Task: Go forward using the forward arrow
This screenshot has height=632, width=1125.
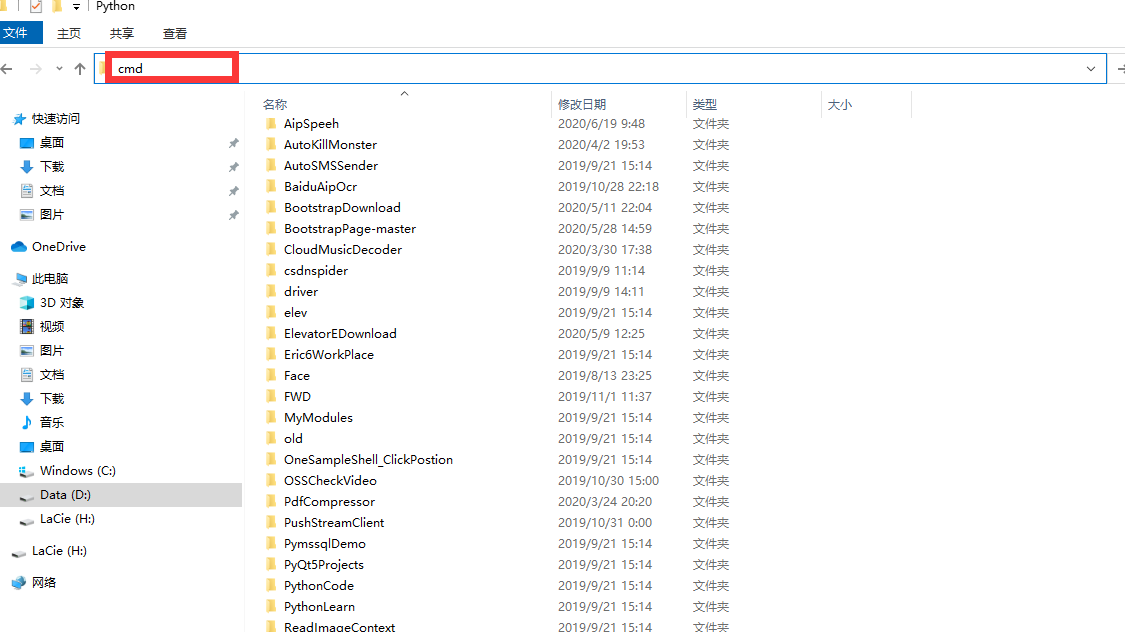Action: click(35, 69)
